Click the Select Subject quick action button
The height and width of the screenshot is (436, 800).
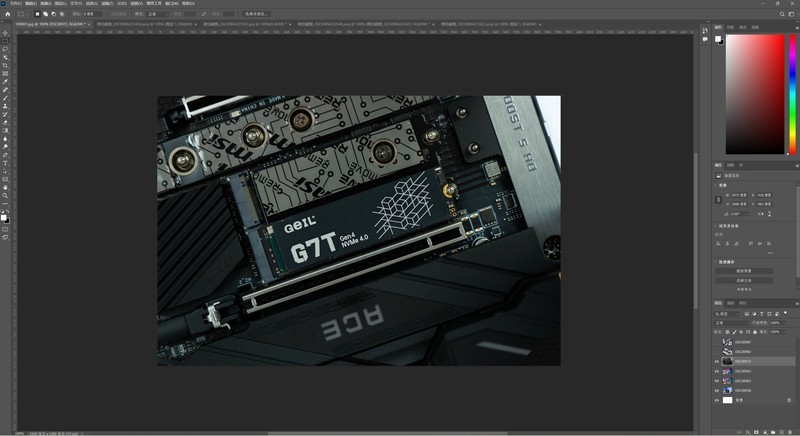coord(744,280)
